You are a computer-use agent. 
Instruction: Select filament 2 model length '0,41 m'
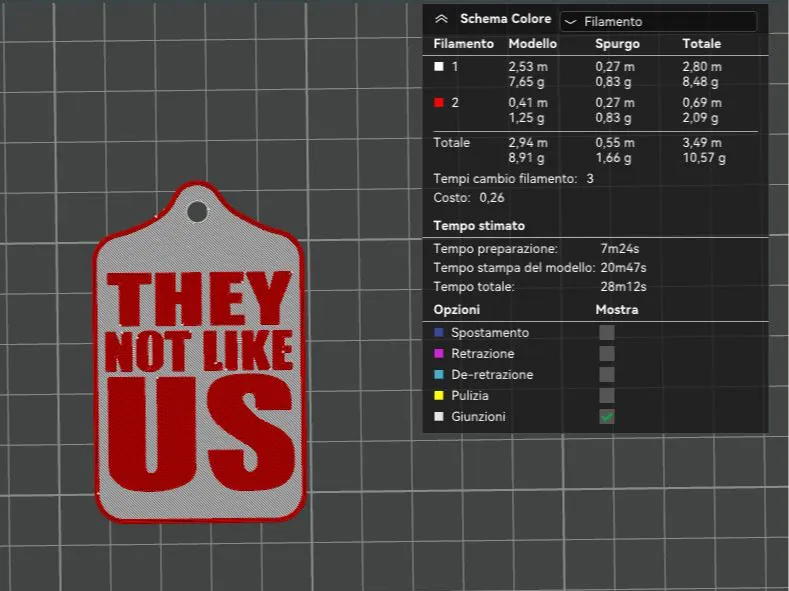[528, 103]
